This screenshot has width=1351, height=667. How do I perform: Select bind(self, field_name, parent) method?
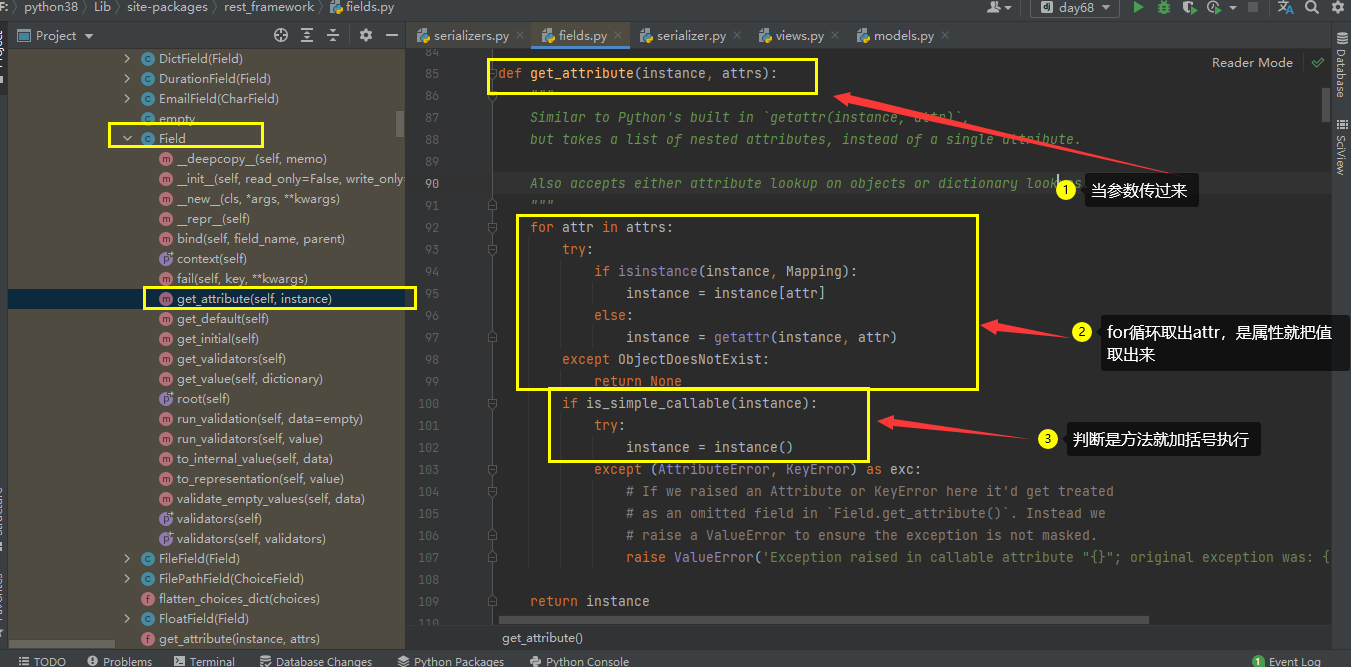point(260,239)
